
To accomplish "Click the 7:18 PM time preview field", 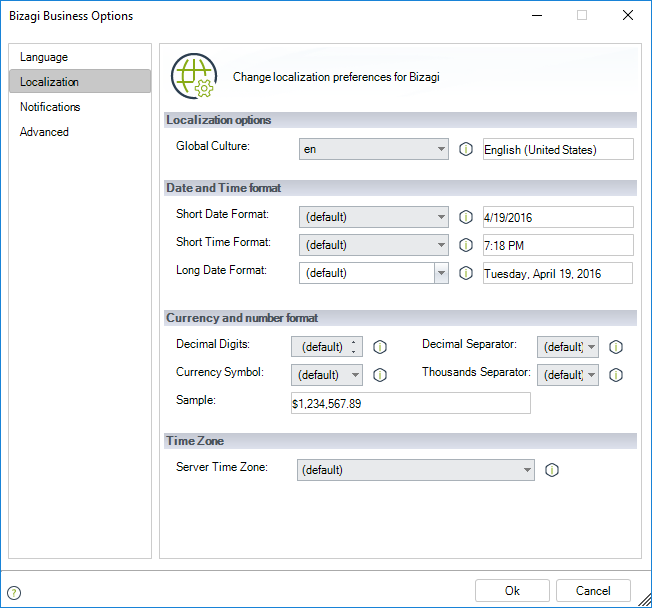I will point(558,245).
